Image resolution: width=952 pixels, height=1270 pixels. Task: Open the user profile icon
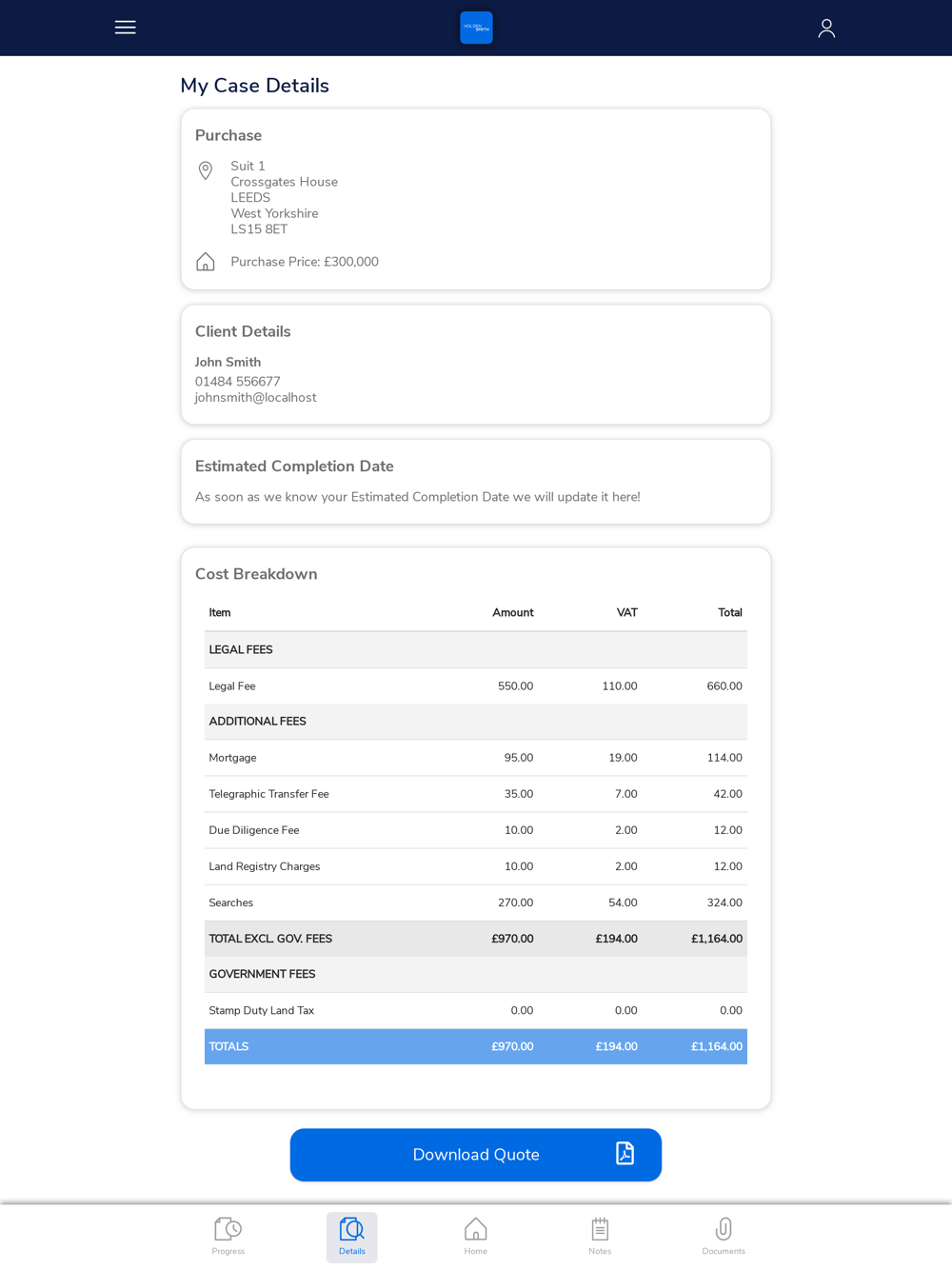(x=826, y=29)
